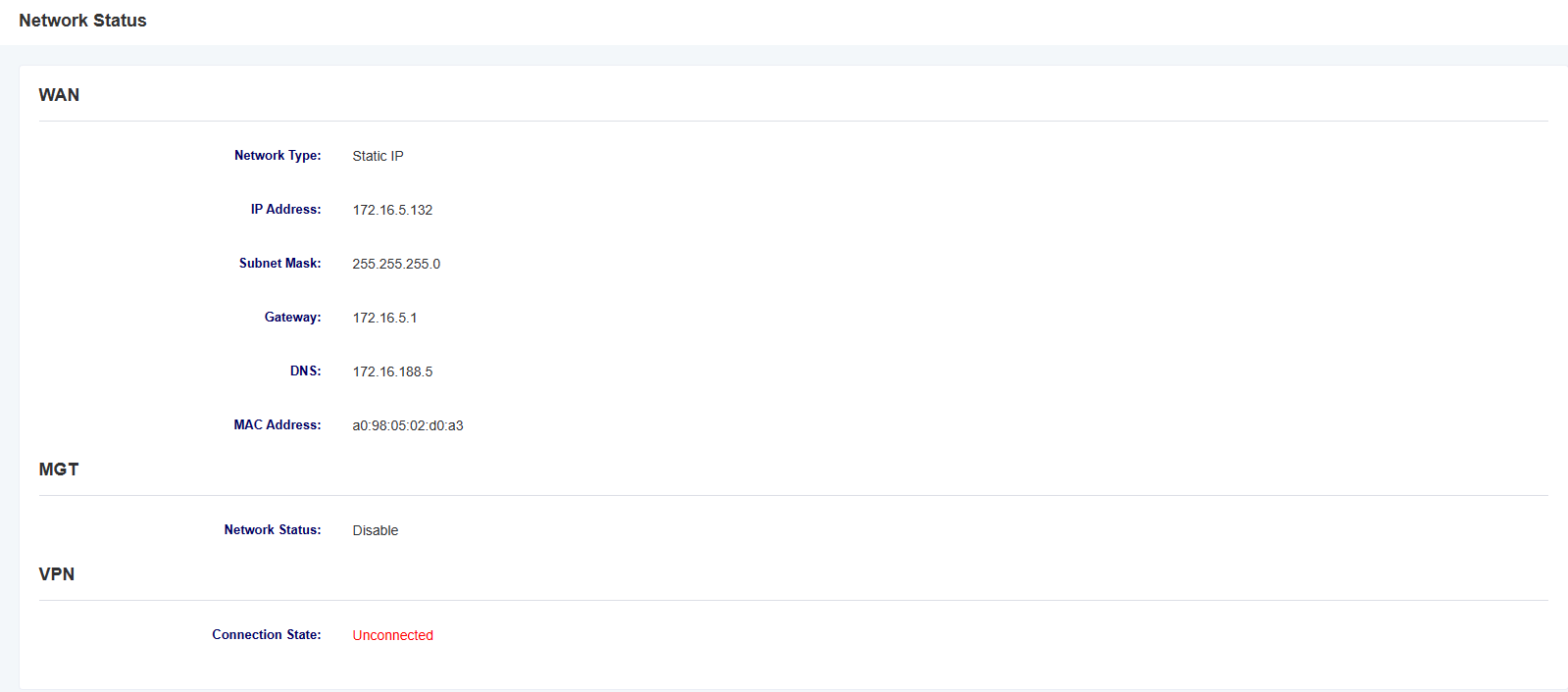Viewport: 1568px width, 692px height.
Task: Select IP address value 172.16.5.132
Action: [x=392, y=210]
